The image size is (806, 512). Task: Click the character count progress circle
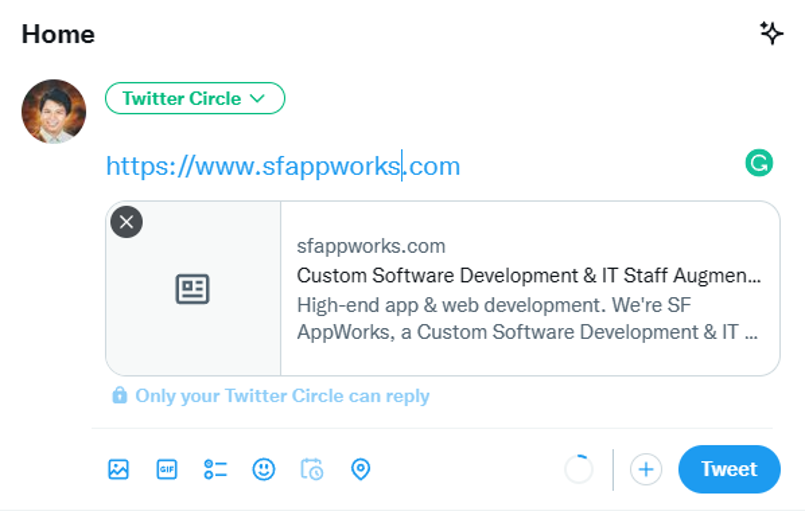click(x=579, y=469)
